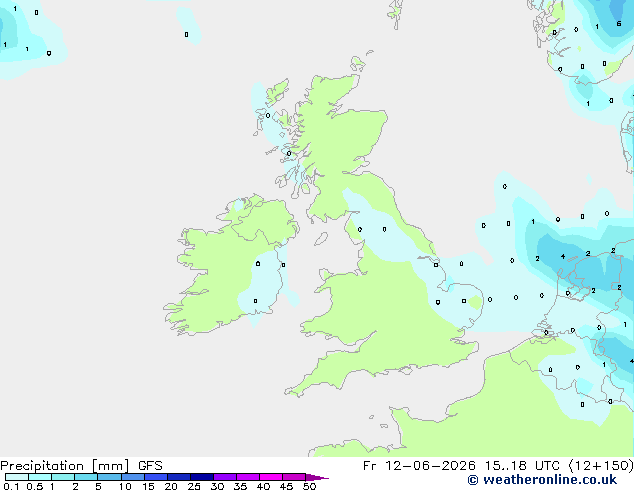634x490 pixels.
Task: Select the 35–40 mm legend swatch
Action: pos(248,477)
